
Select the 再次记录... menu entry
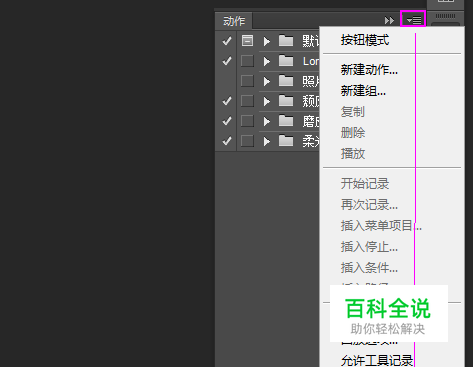[369, 205]
